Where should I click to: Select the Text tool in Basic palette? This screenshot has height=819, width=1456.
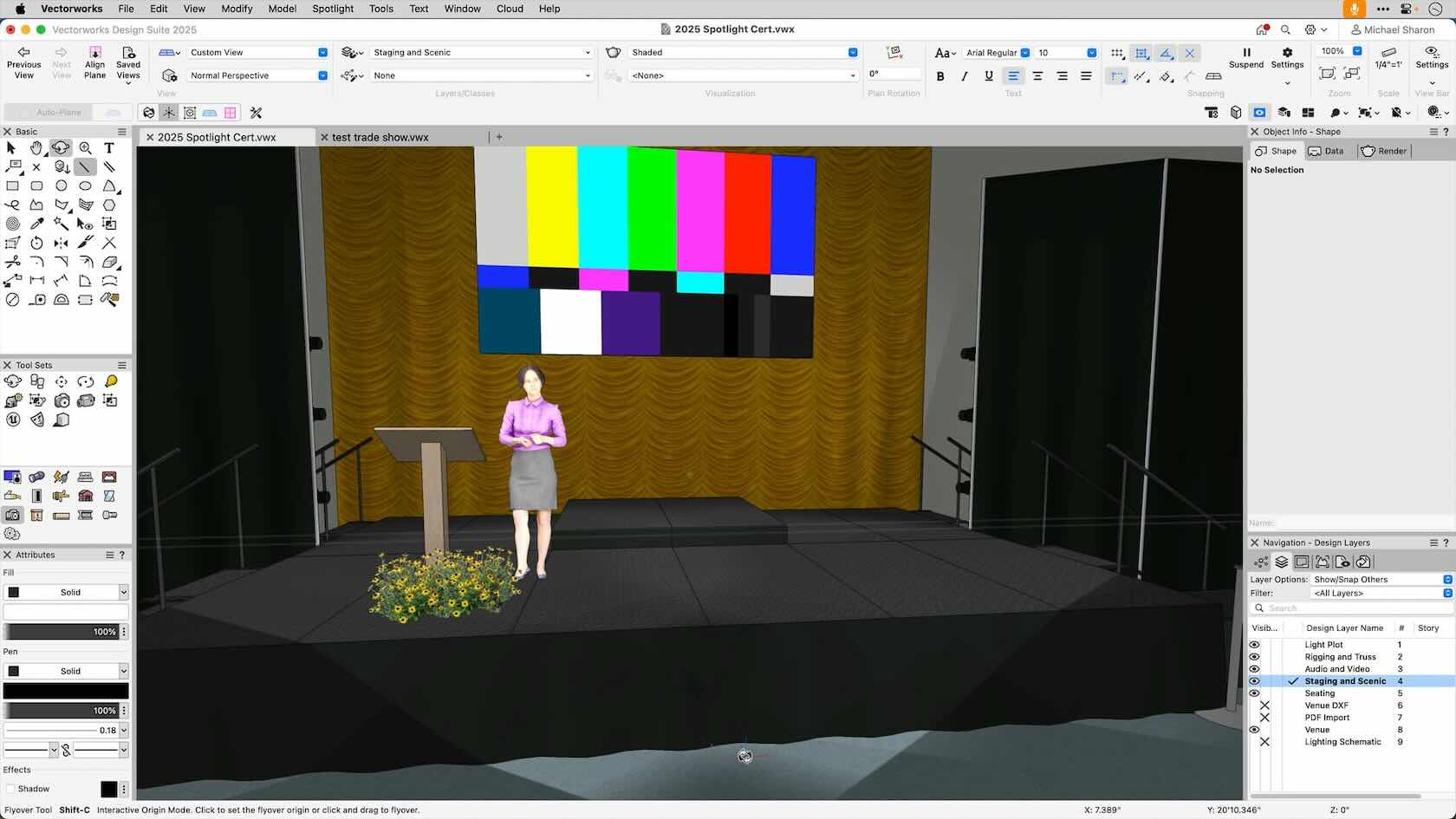pyautogui.click(x=109, y=148)
